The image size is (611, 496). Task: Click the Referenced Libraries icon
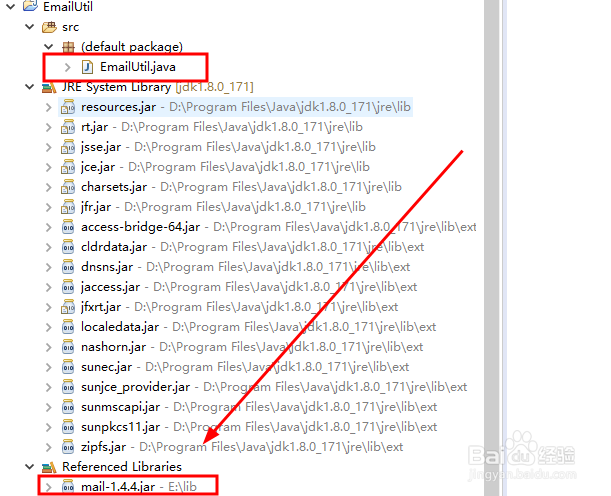coord(49,467)
